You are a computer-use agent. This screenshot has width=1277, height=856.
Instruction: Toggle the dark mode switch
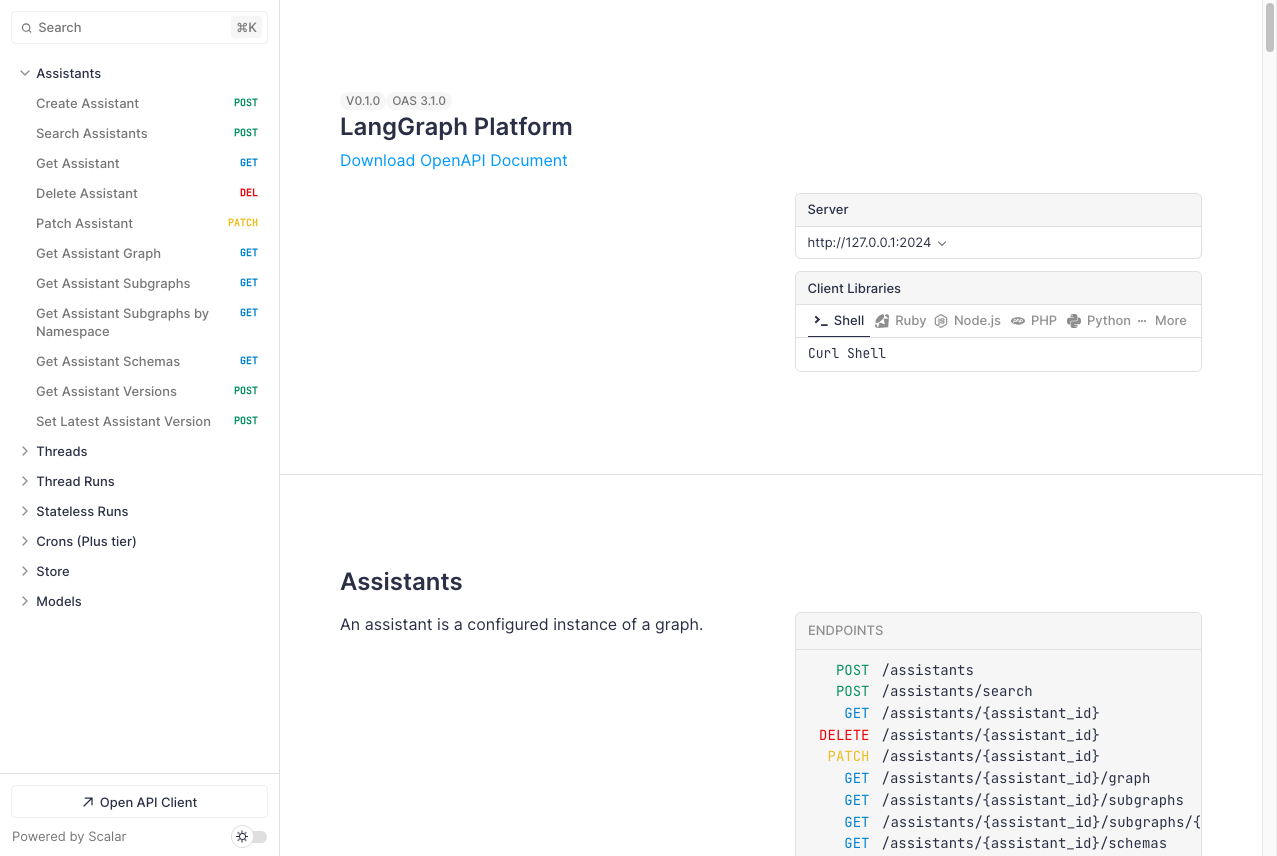(250, 836)
